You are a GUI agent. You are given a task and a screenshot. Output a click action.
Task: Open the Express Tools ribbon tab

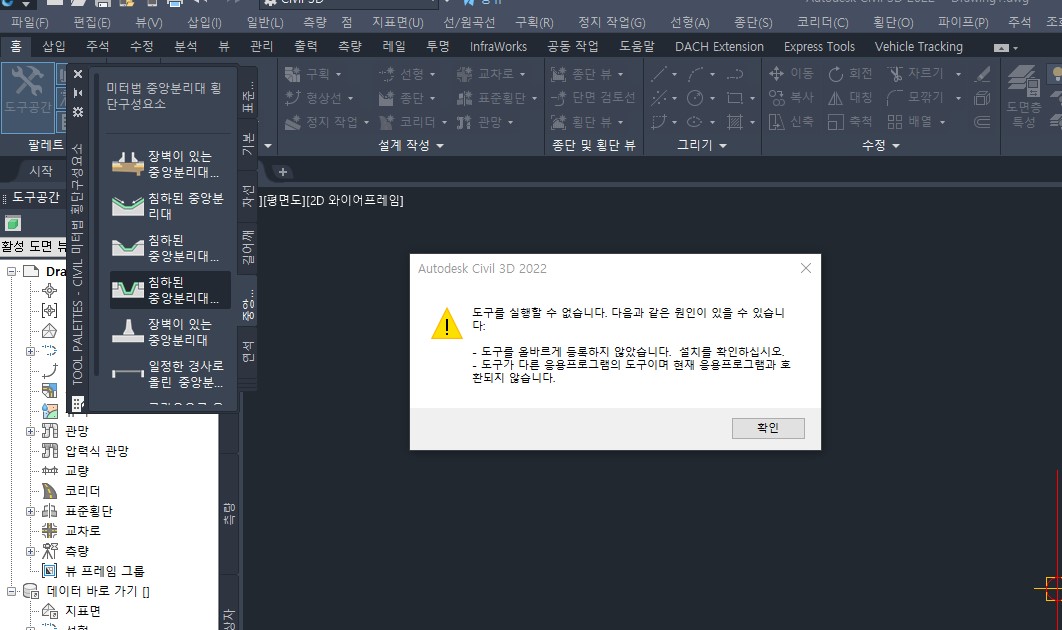[819, 47]
